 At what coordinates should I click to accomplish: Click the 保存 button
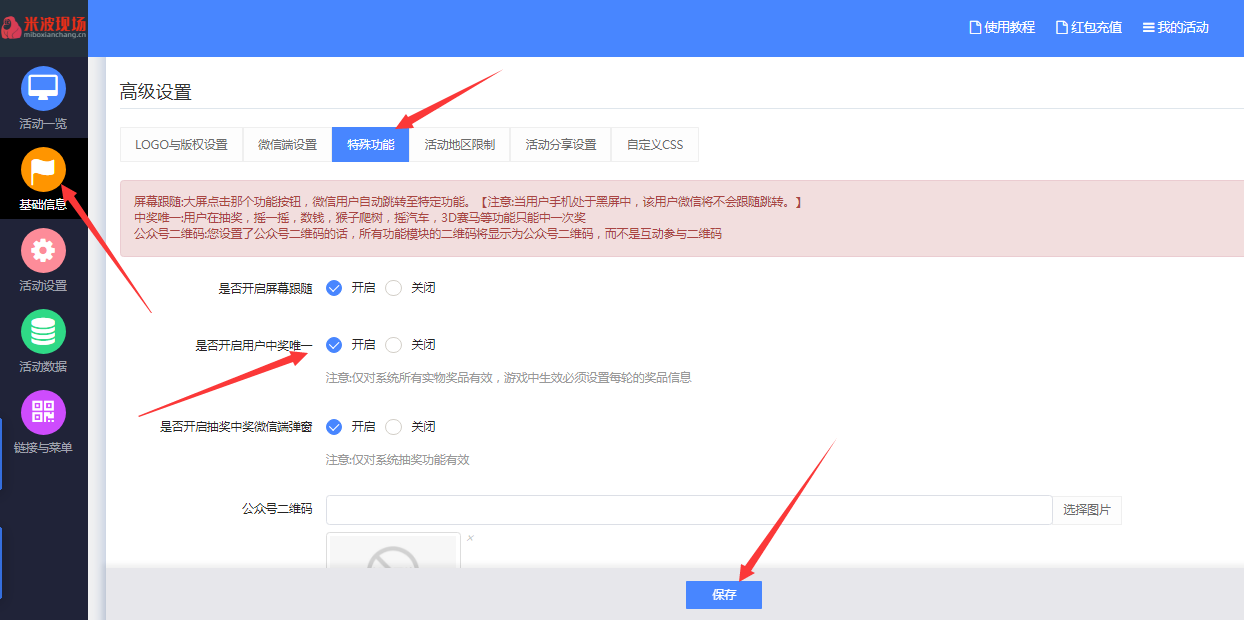coord(723,595)
